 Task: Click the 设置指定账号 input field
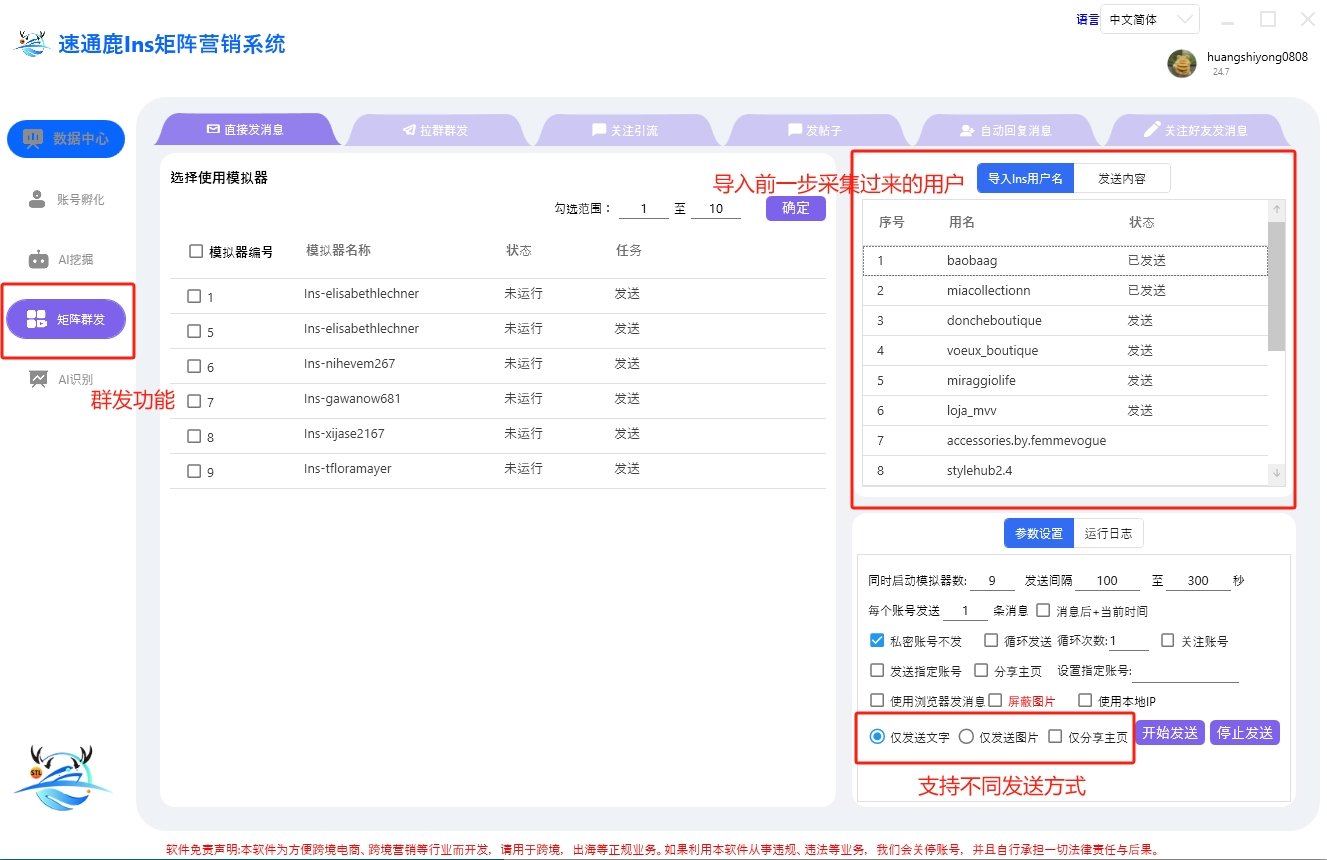coord(1185,671)
